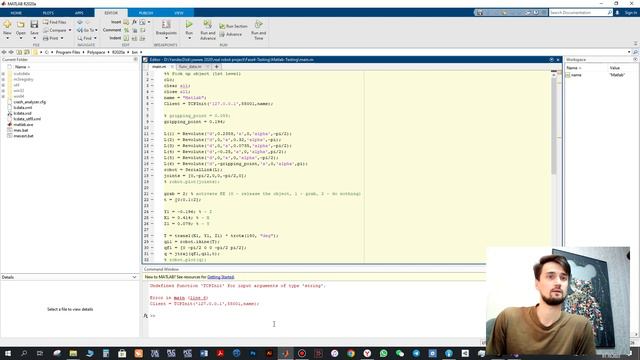Expand the util folder
Screen dimensions: 640x360
3,85
